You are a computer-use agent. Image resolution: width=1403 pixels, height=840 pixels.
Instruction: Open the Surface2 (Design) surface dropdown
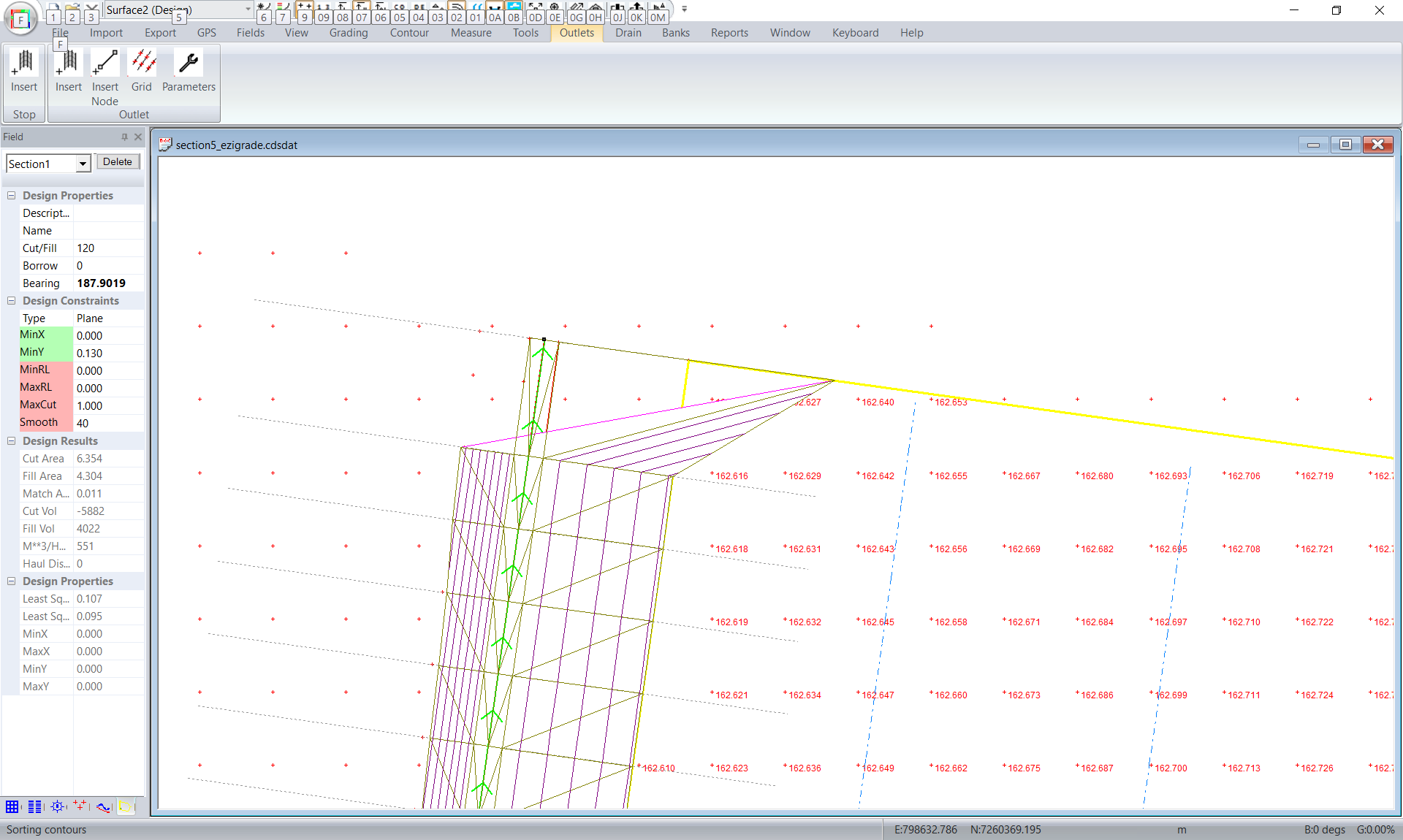click(248, 9)
